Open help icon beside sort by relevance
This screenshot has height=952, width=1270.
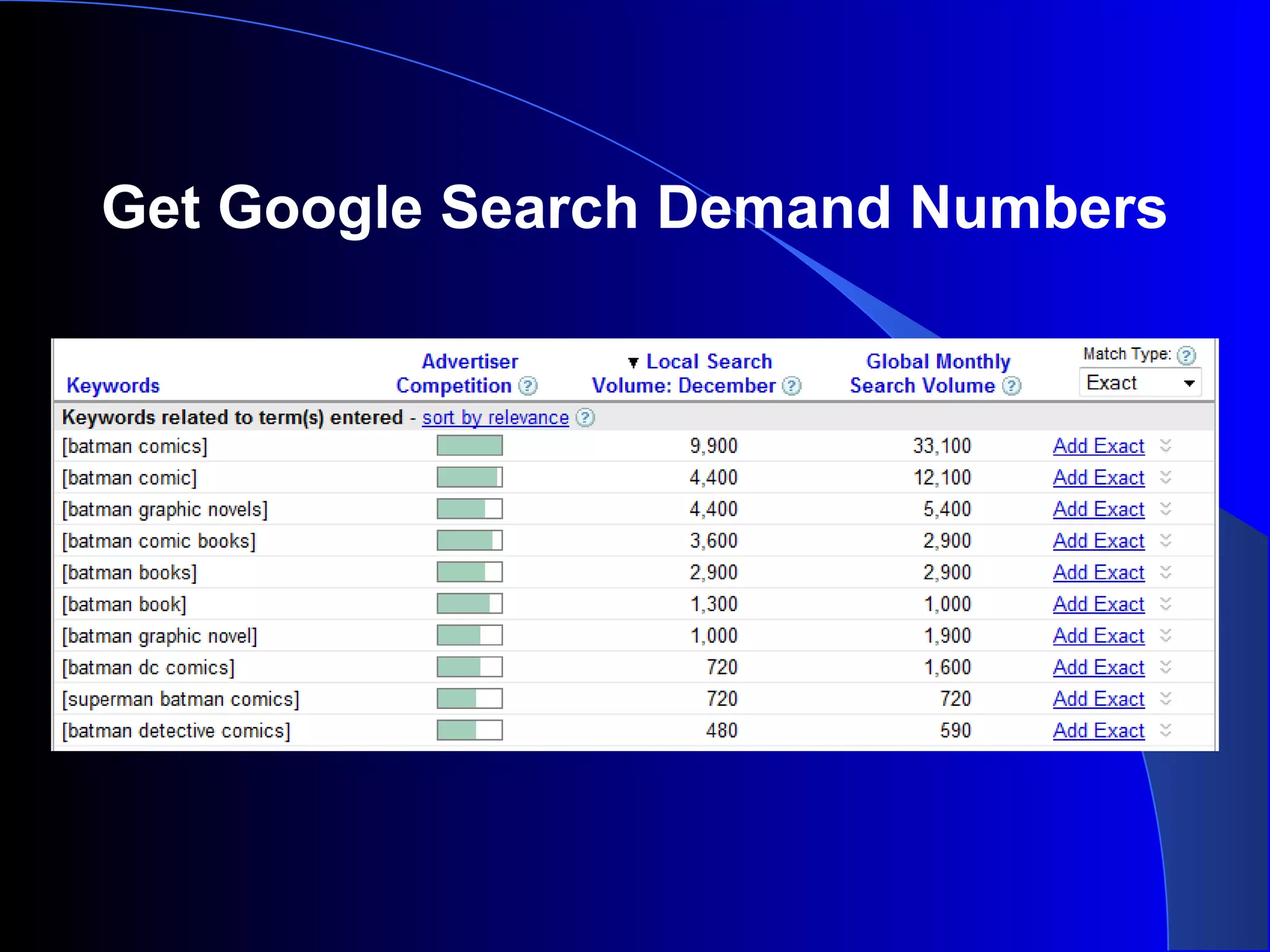(x=585, y=418)
